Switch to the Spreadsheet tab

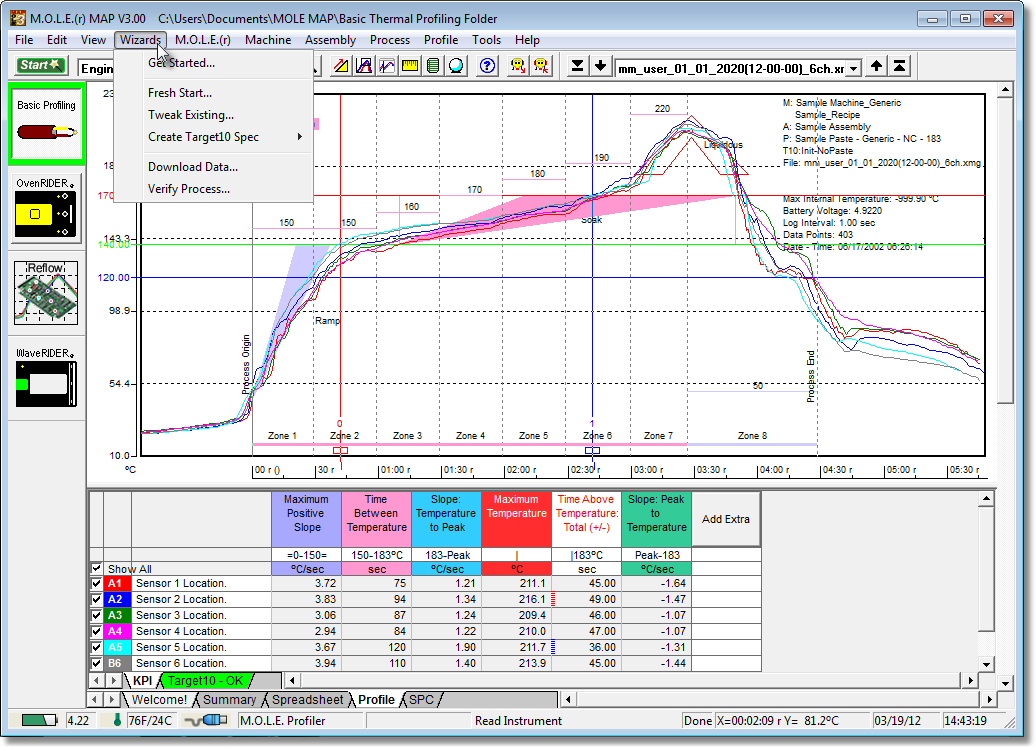pos(308,699)
